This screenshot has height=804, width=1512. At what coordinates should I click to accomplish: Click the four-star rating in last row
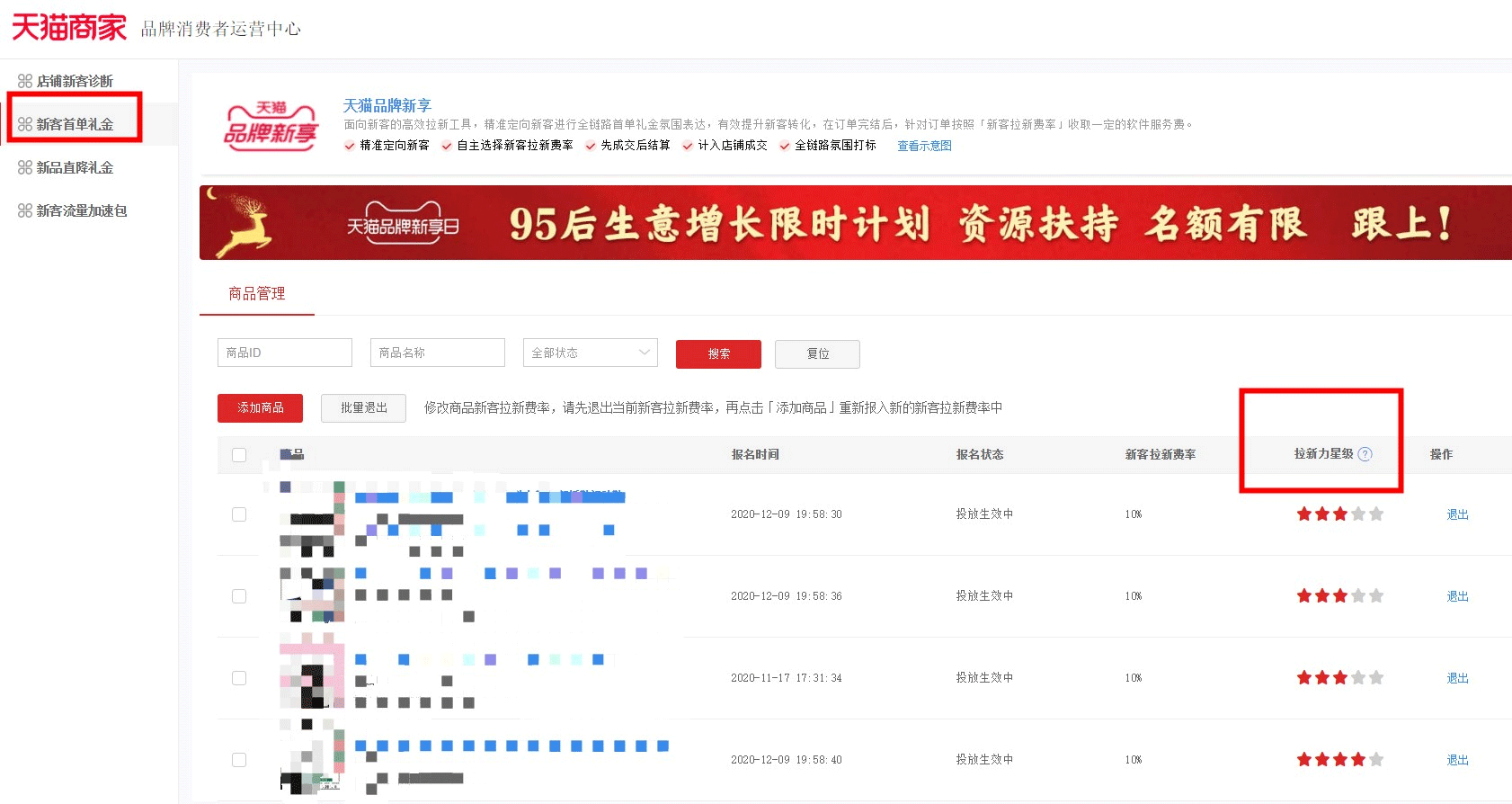pyautogui.click(x=1339, y=760)
